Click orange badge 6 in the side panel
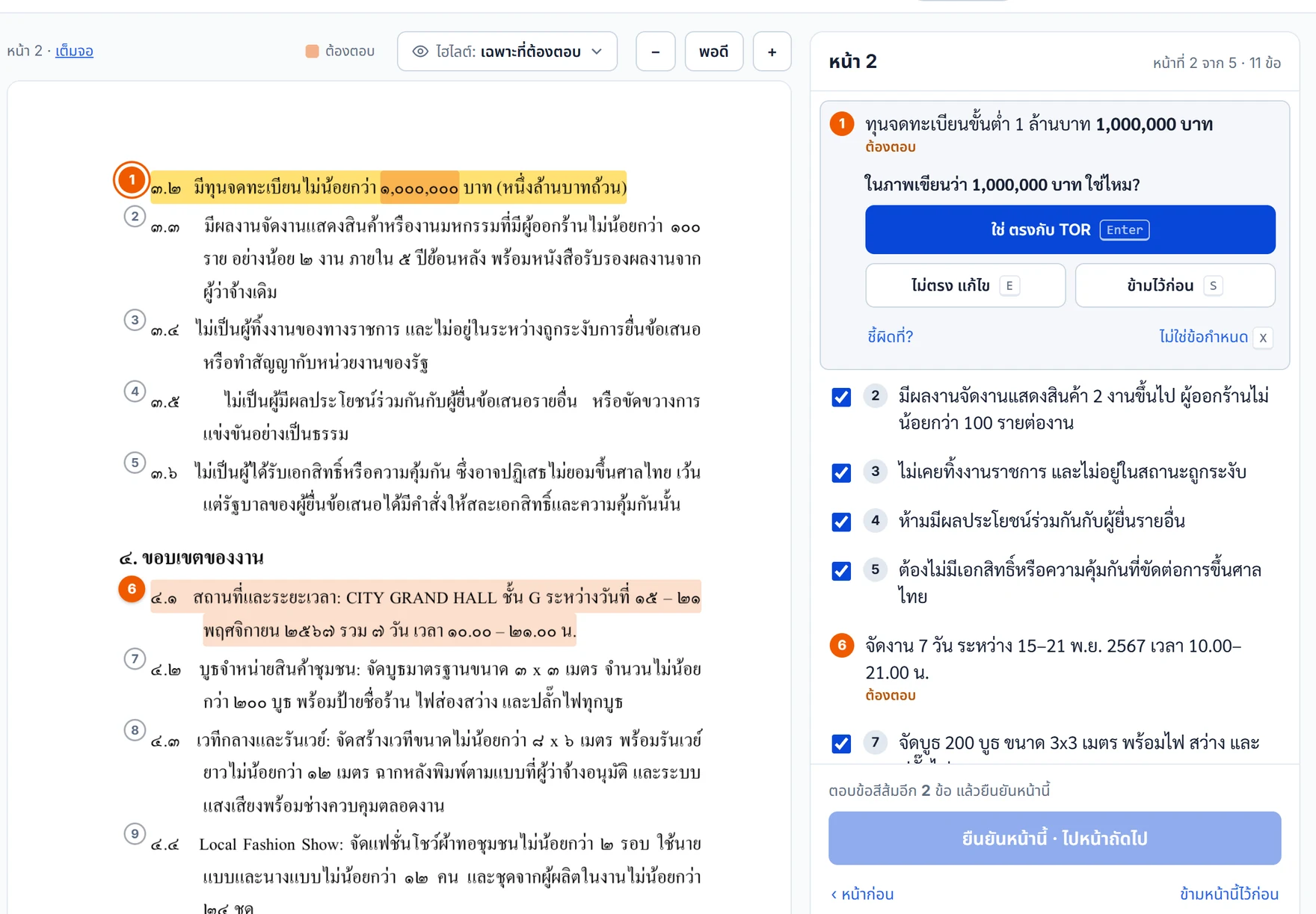1316x914 pixels. coord(842,645)
